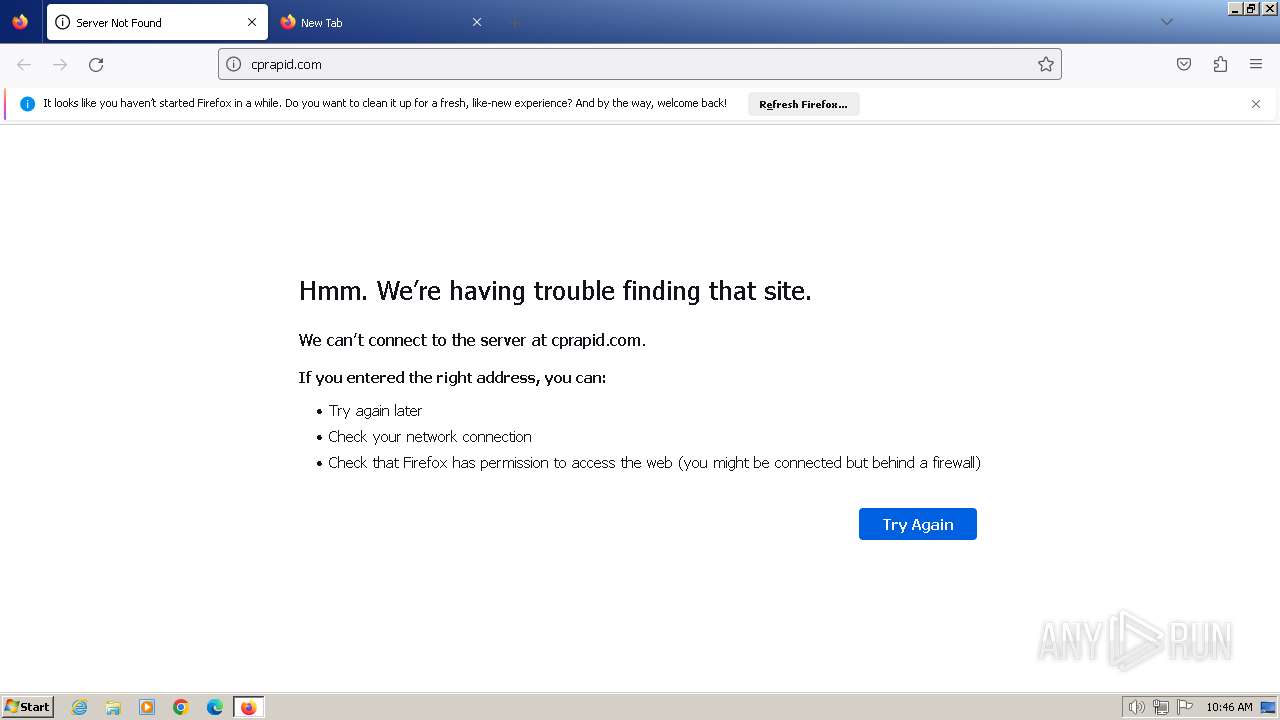Click the heading 'Hmm. We're having trouble finding that site.'
This screenshot has height=720, width=1280.
click(x=555, y=291)
